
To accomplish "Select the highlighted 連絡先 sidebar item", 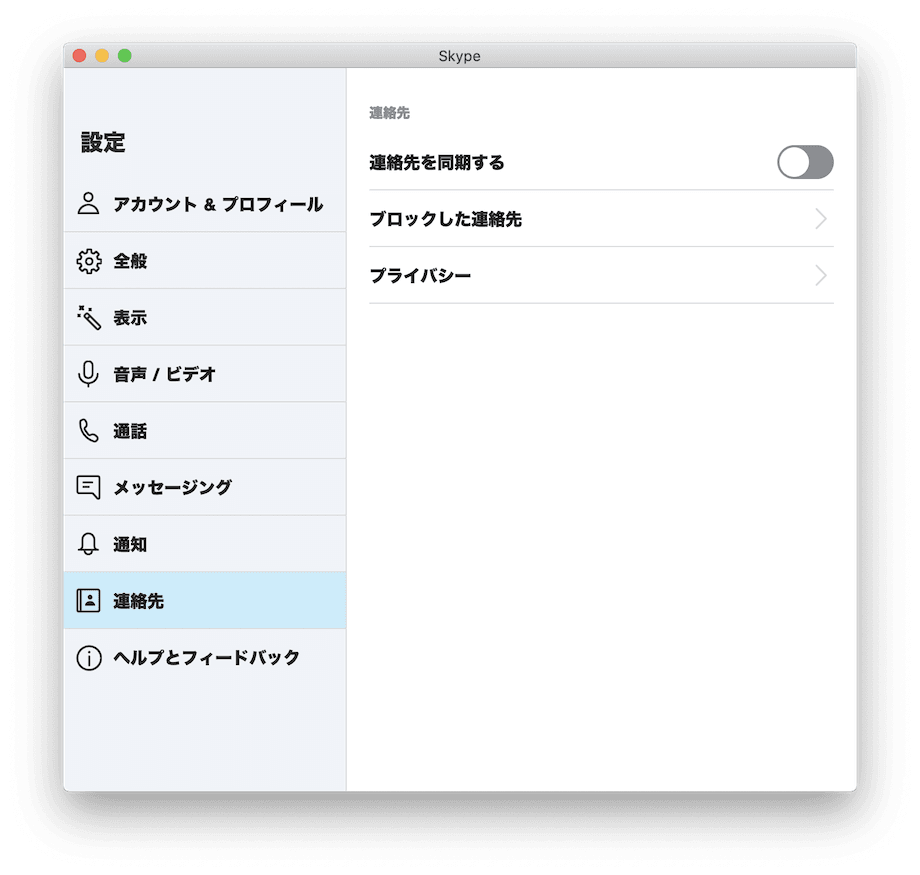I will pos(205,600).
